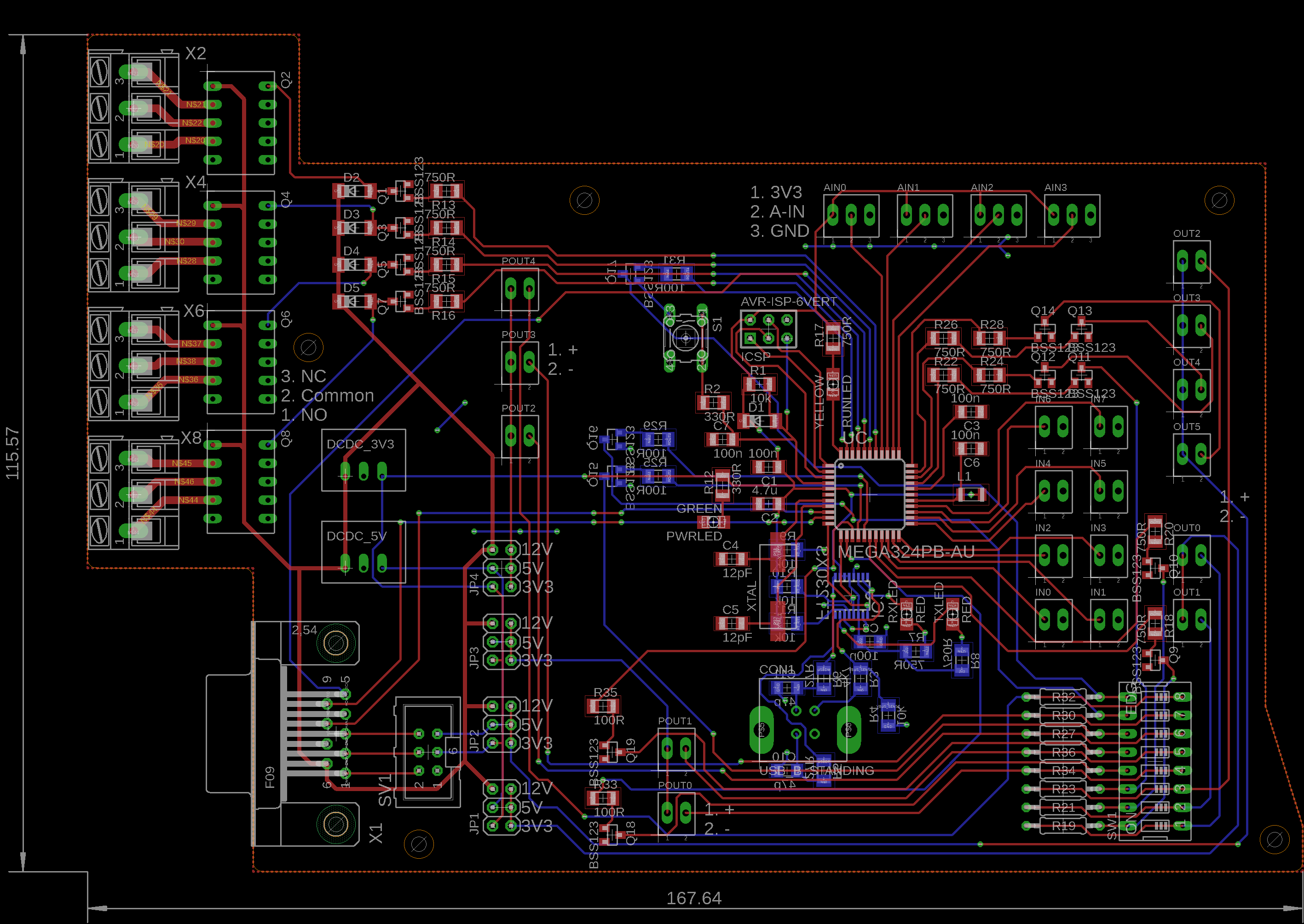Click the '2. A-IN' legend text
The height and width of the screenshot is (924, 1304).
tap(777, 212)
